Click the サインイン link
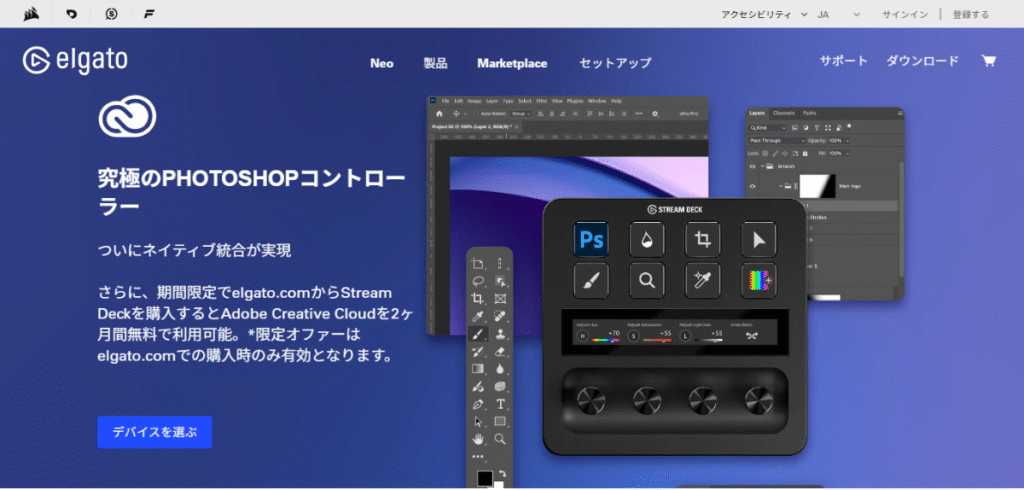1024x490 pixels. tap(904, 14)
